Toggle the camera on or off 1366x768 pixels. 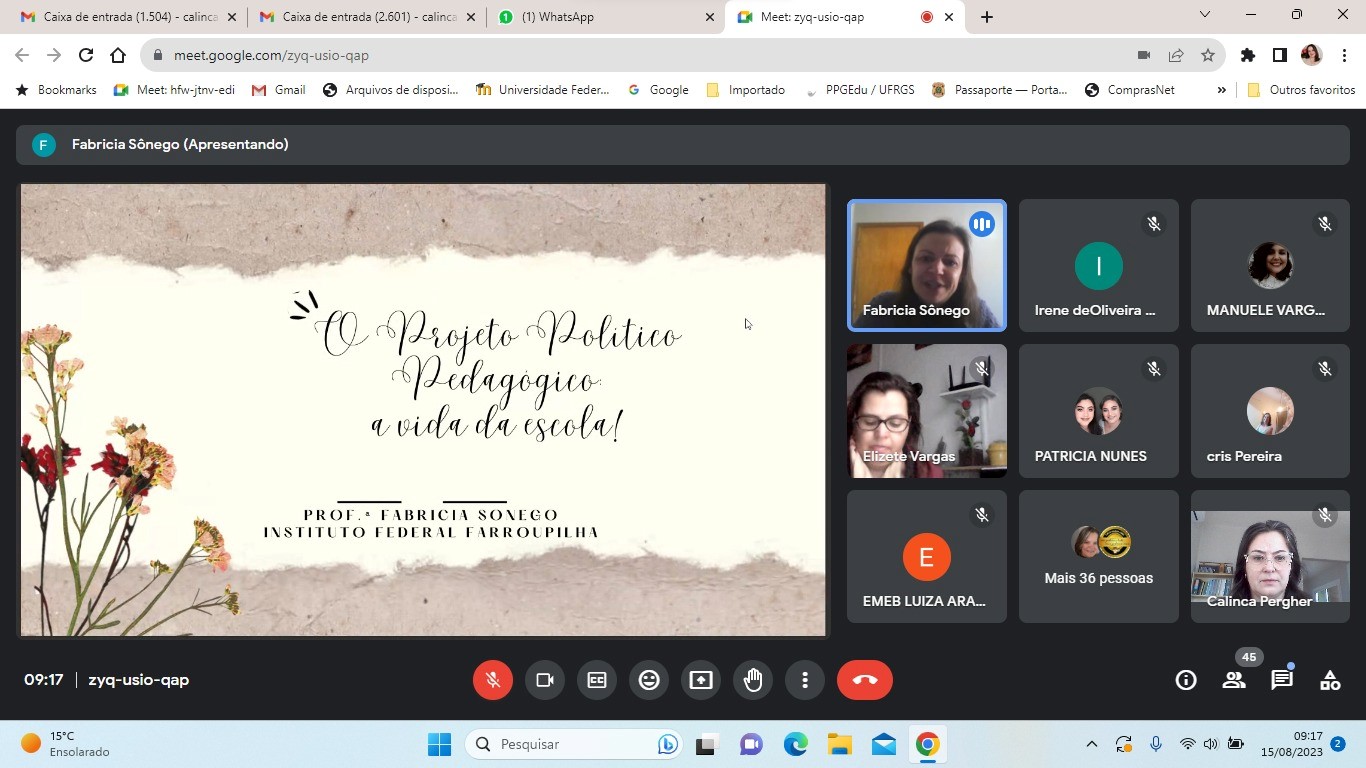tap(545, 680)
